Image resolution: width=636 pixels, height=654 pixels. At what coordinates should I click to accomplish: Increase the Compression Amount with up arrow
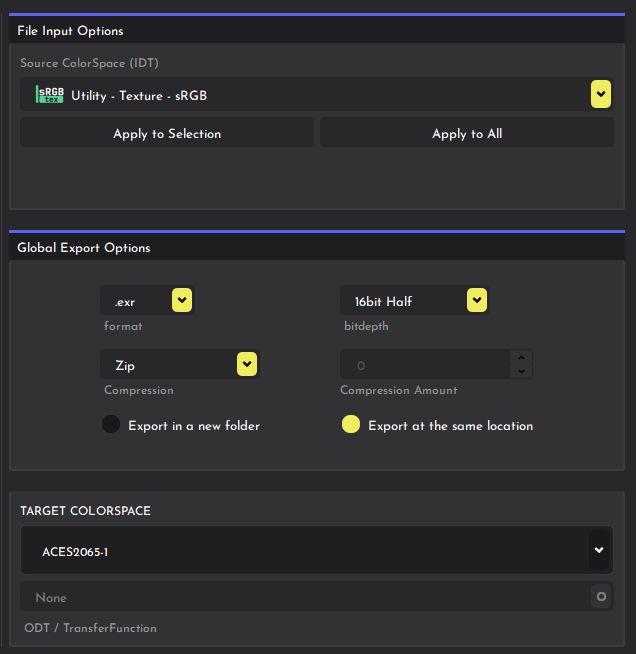520,357
